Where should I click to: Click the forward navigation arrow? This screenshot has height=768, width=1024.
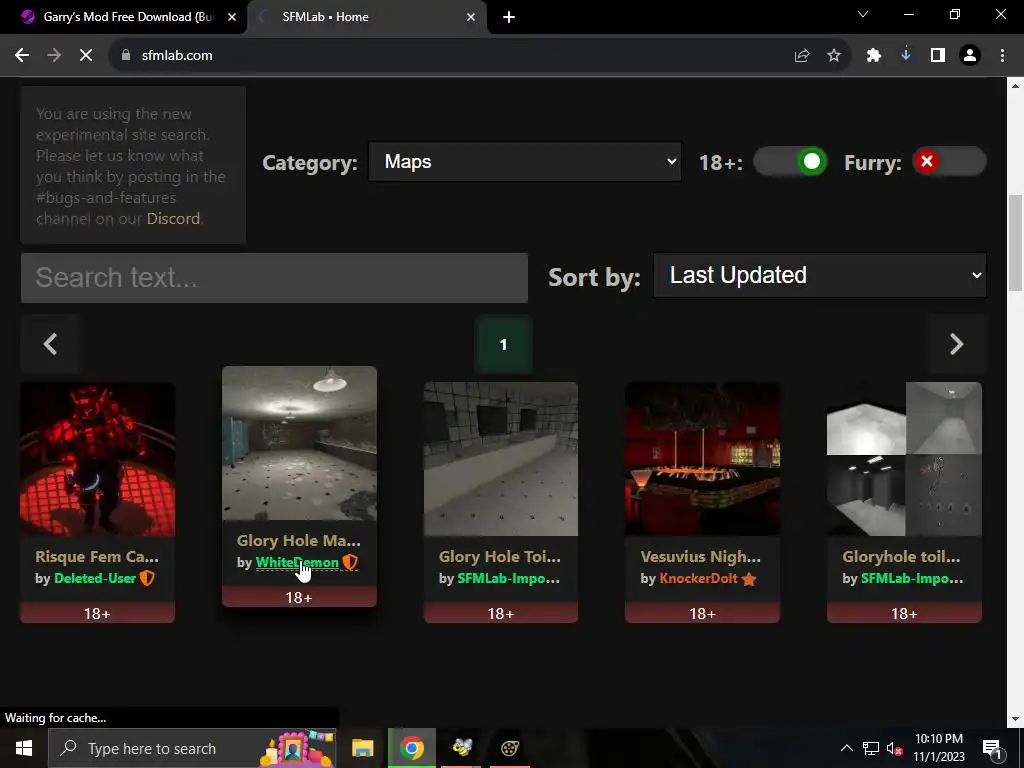[x=54, y=56]
